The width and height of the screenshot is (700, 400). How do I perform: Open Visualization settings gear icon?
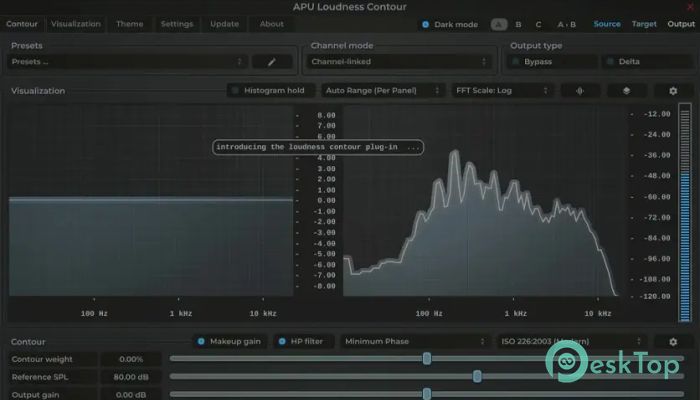(673, 91)
